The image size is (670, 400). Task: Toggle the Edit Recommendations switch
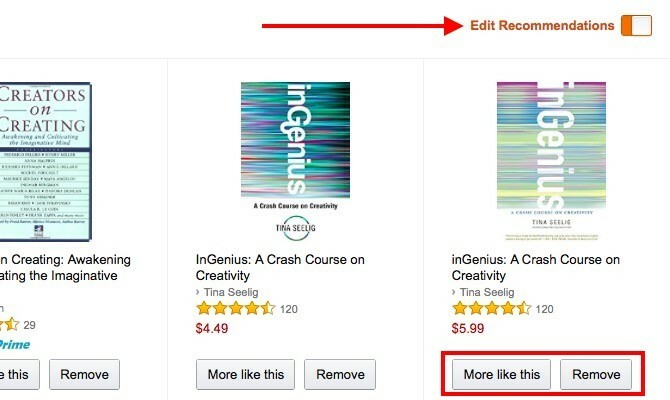pos(636,26)
